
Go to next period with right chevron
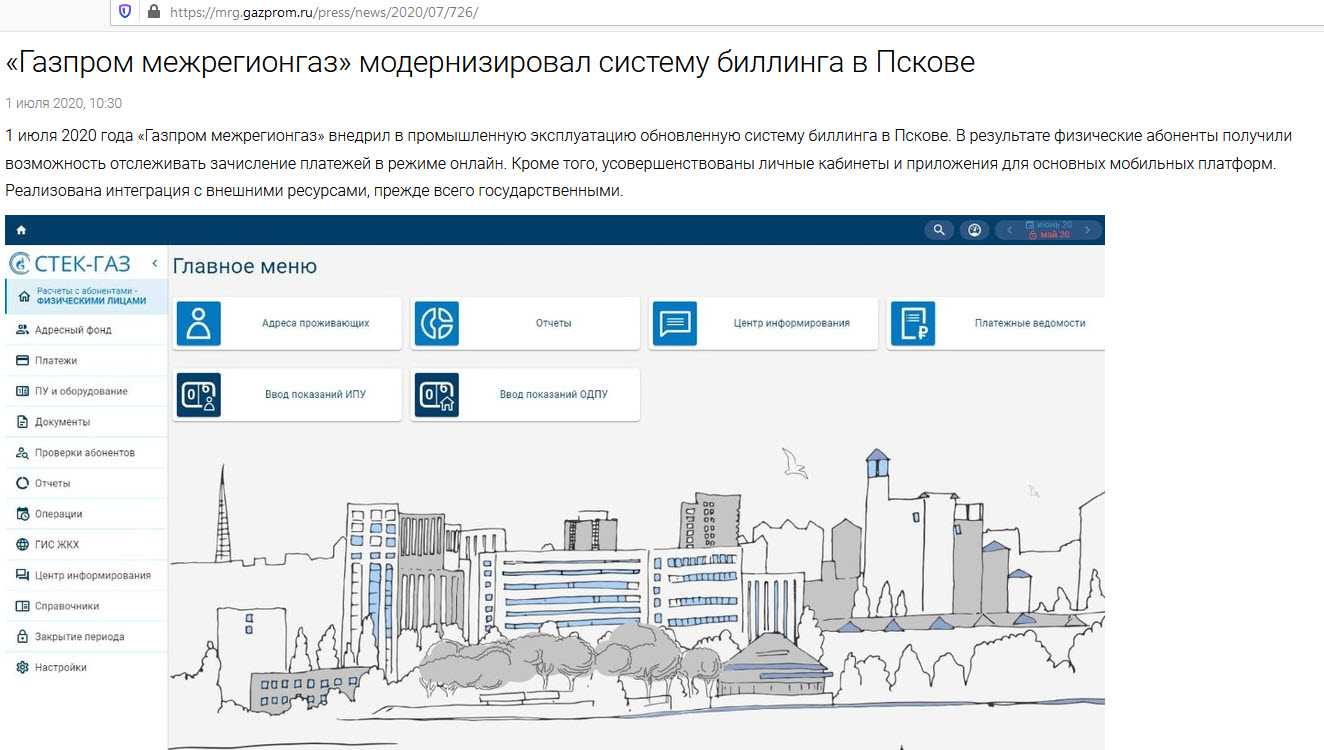click(x=1088, y=230)
